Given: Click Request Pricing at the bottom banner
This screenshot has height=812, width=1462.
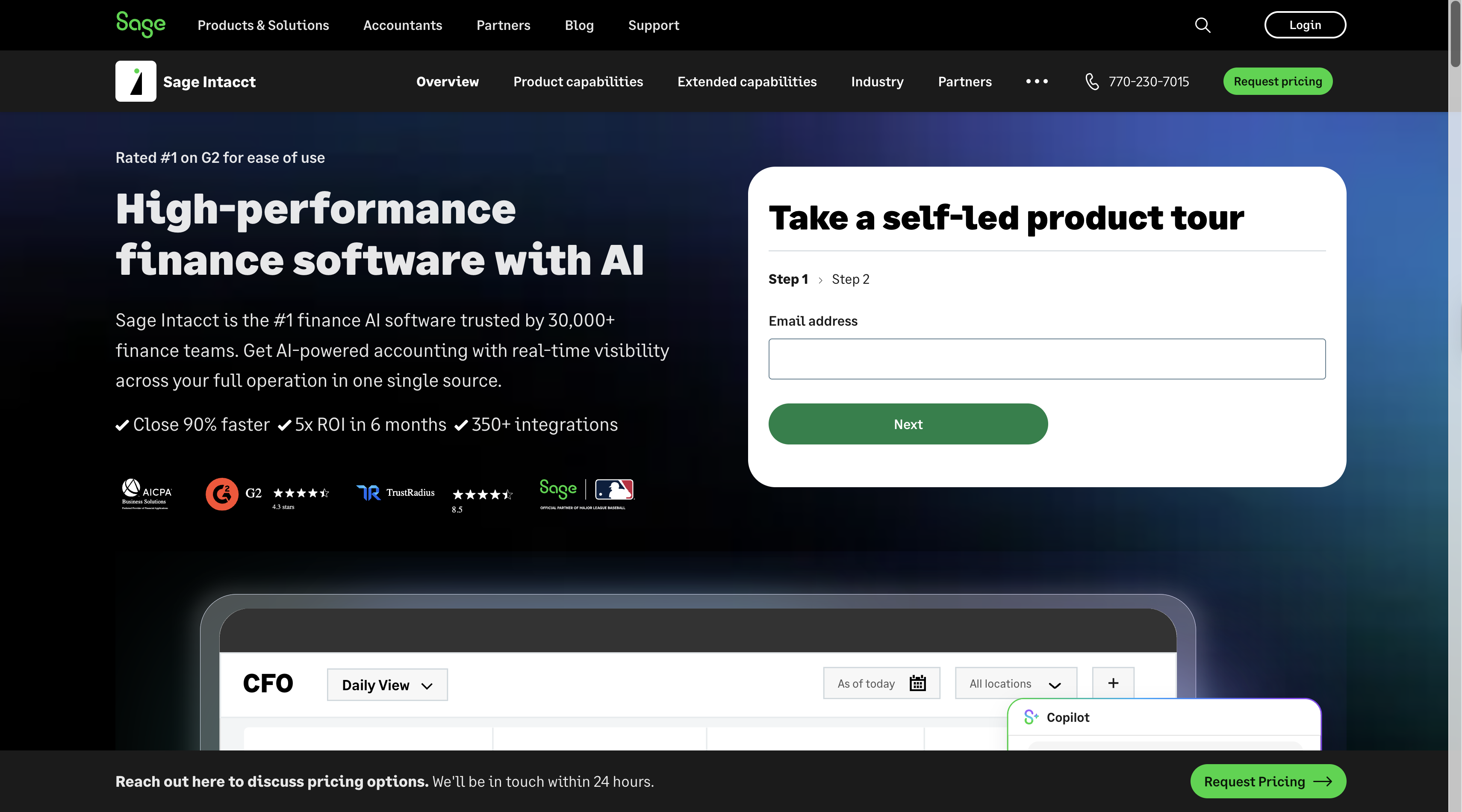Looking at the screenshot, I should 1268,781.
